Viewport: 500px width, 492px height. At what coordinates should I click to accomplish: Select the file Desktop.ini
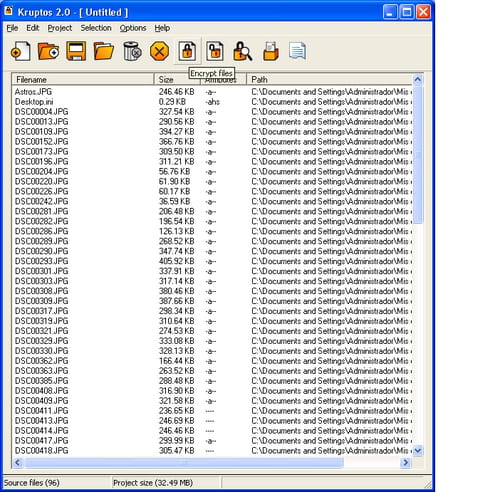click(x=34, y=102)
